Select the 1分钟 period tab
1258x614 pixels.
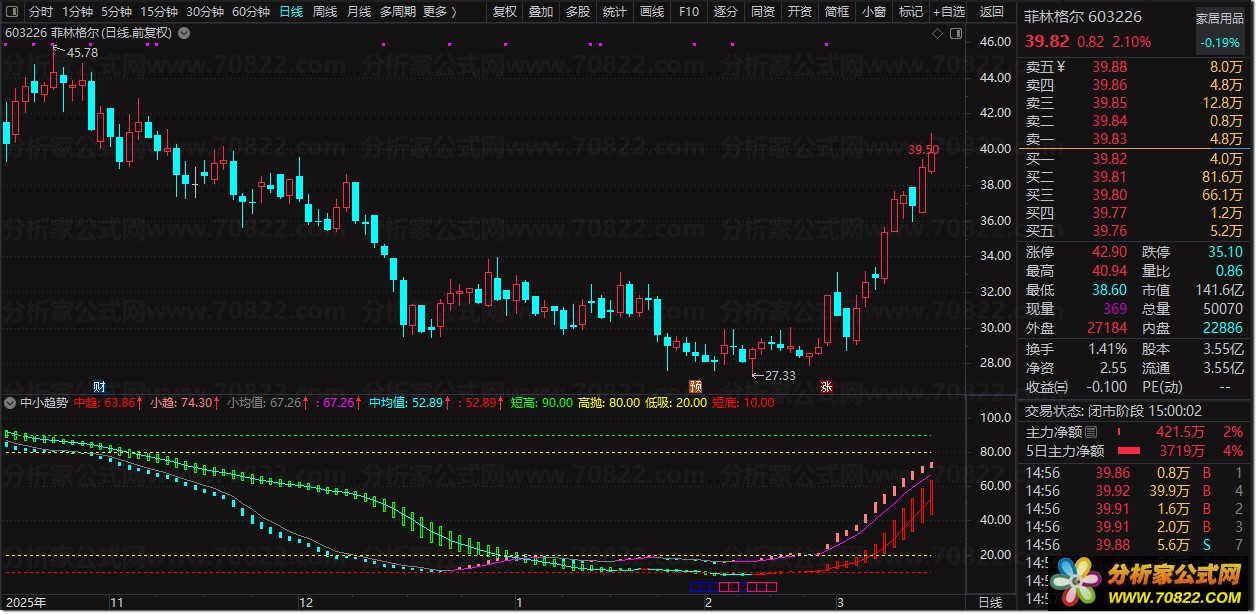(x=77, y=12)
